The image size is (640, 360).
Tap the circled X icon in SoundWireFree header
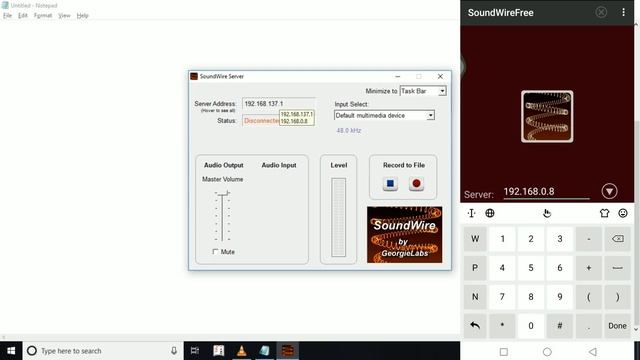pyautogui.click(x=601, y=12)
